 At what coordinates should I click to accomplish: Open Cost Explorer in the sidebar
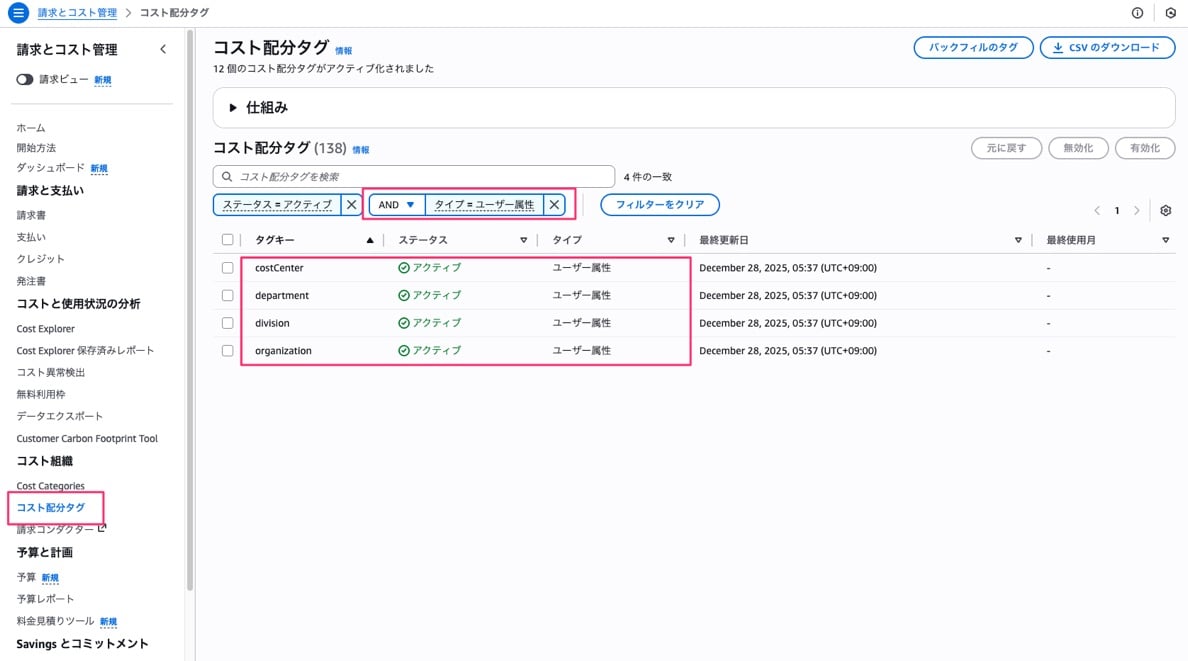(x=46, y=329)
